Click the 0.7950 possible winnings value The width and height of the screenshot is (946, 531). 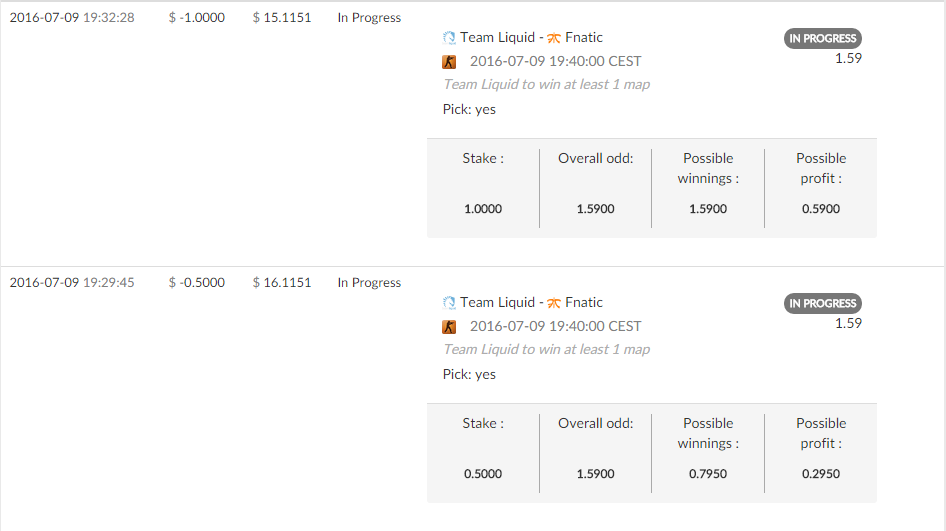tap(708, 474)
